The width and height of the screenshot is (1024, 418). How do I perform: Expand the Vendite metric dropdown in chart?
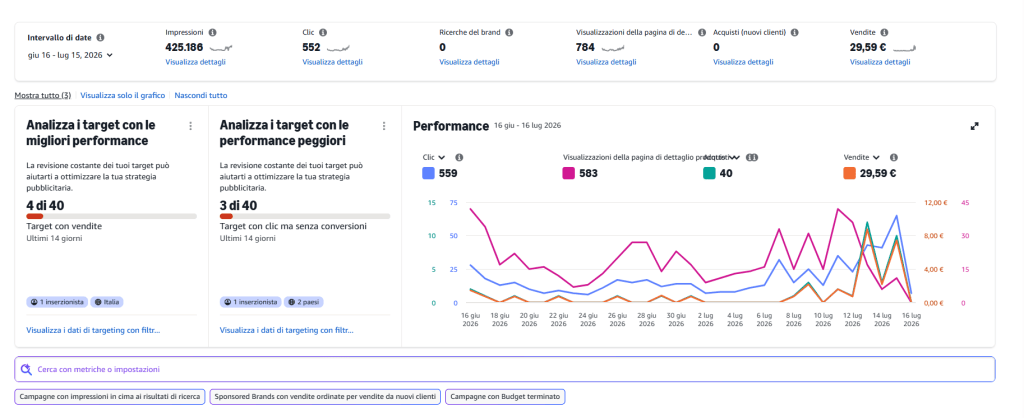click(861, 157)
